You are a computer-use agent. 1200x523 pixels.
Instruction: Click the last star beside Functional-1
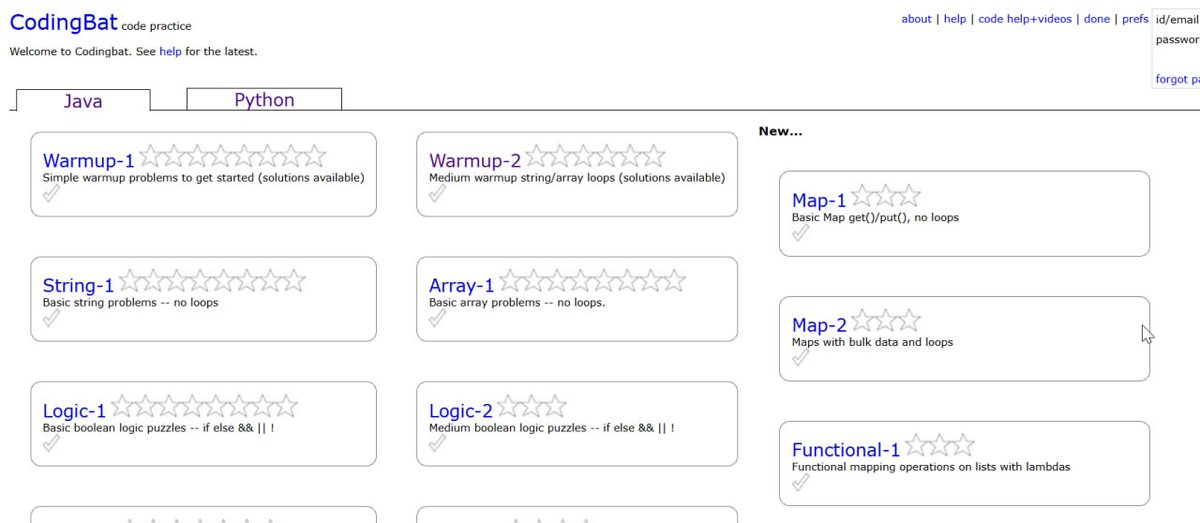pyautogui.click(x=963, y=444)
